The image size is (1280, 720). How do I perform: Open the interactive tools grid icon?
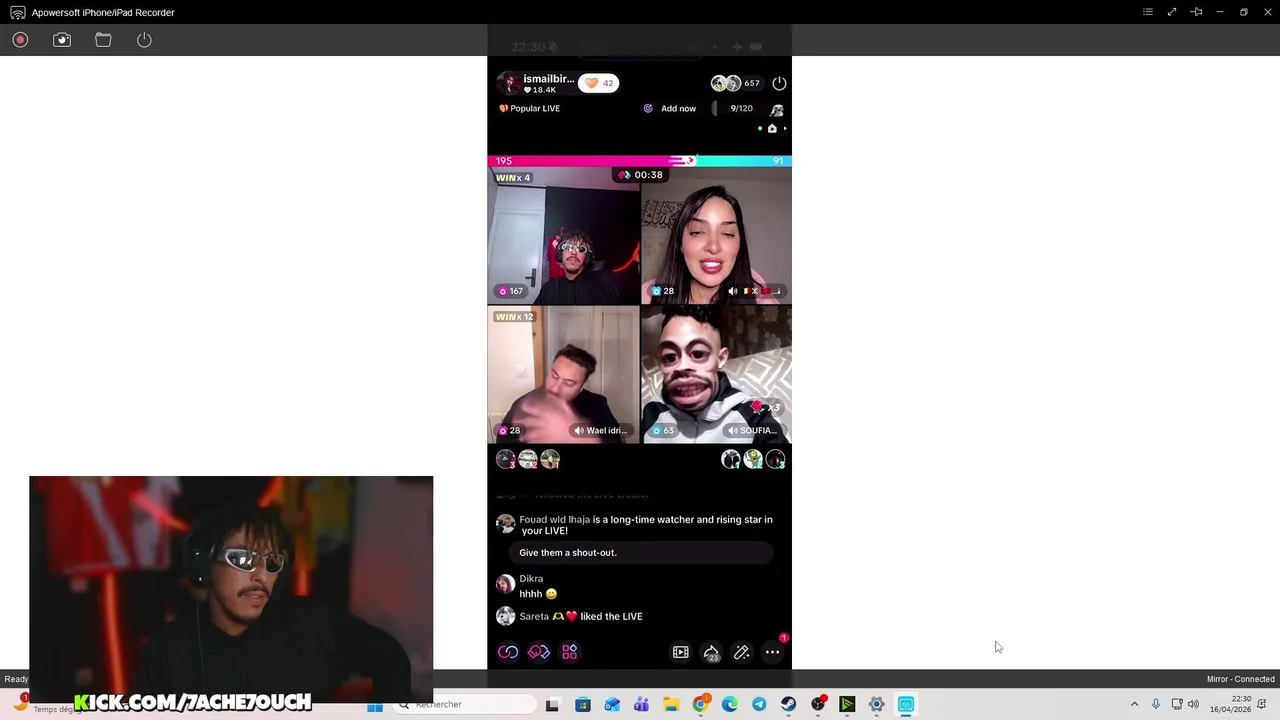[570, 652]
